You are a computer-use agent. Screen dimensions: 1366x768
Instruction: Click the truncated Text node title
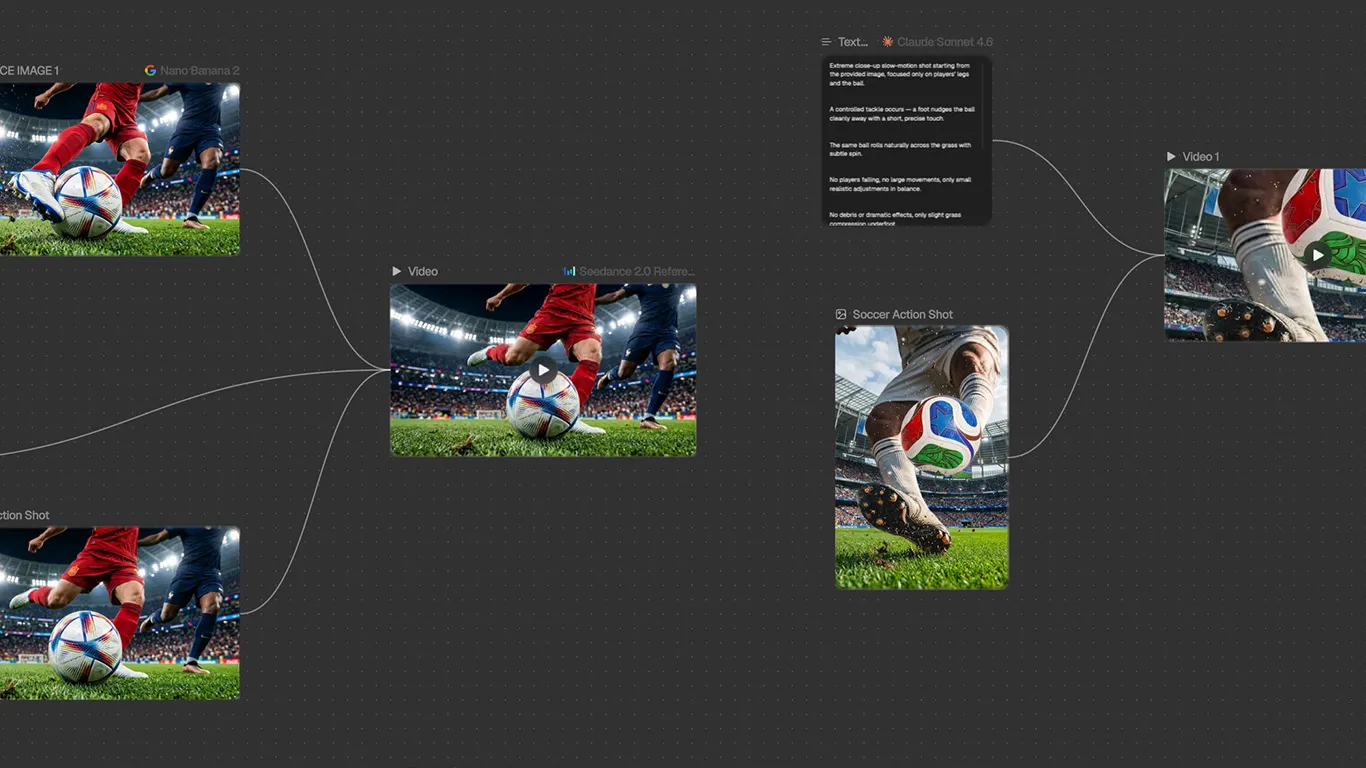tap(853, 42)
